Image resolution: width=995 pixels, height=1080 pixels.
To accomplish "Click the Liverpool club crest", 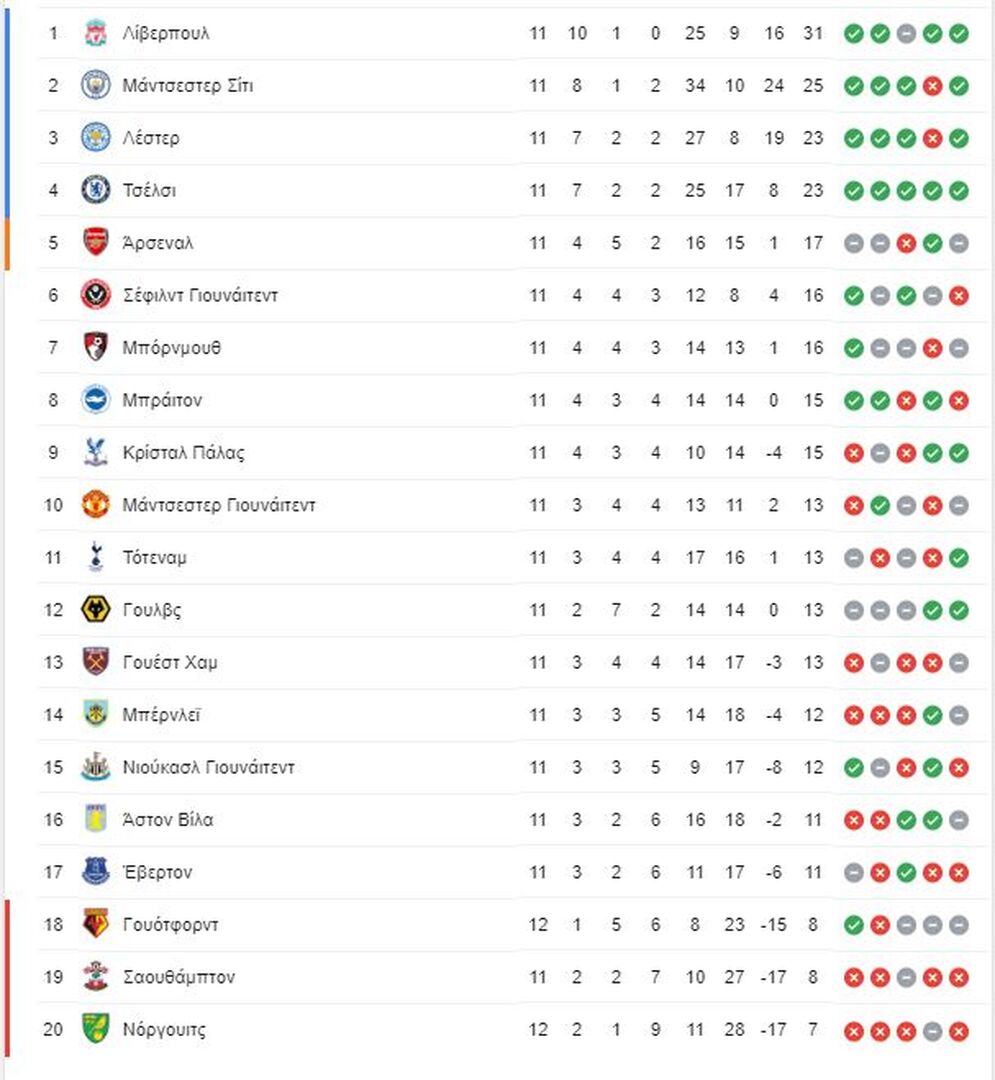I will [96, 33].
